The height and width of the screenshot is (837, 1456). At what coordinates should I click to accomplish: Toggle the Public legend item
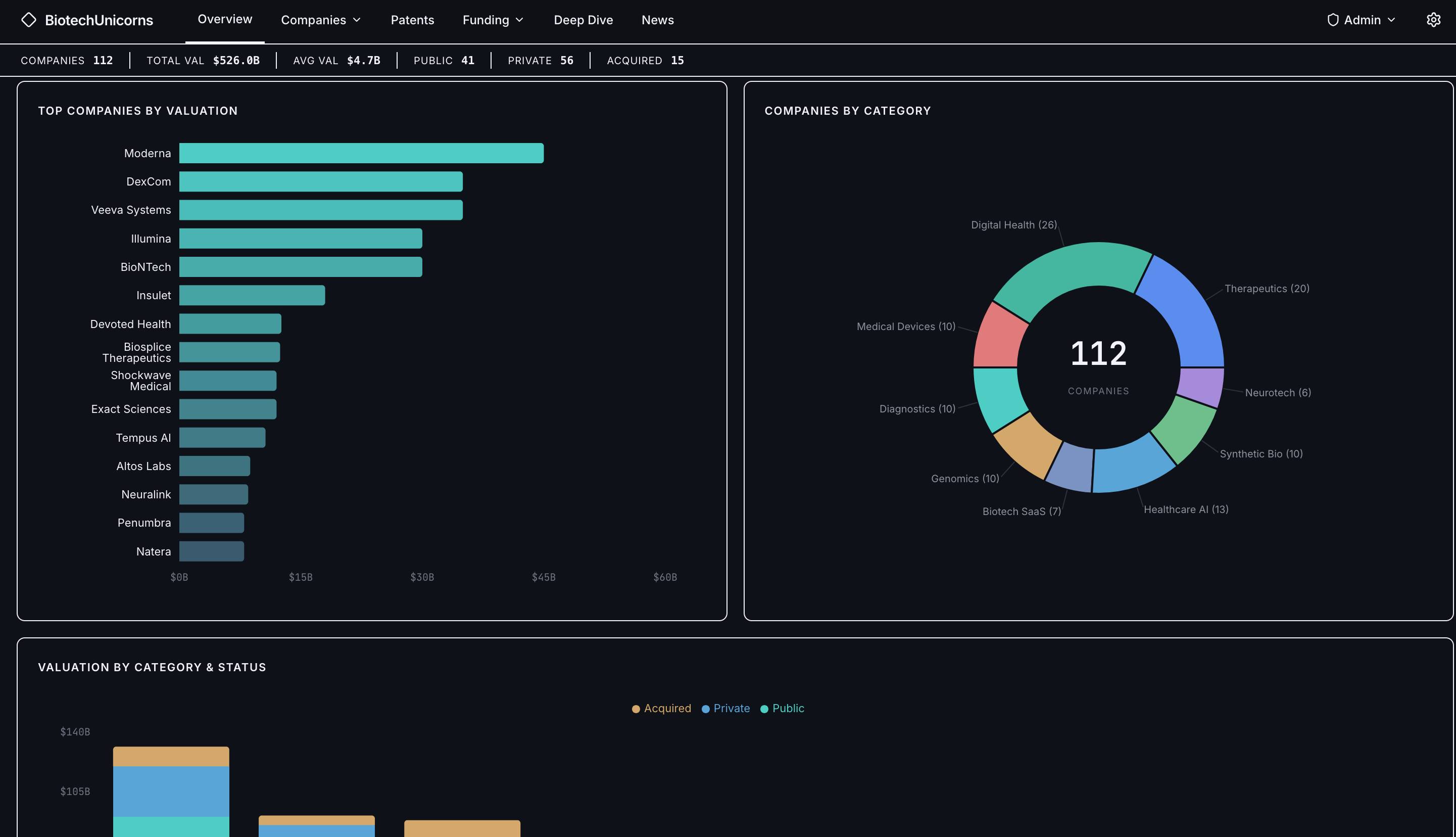pyautogui.click(x=782, y=708)
